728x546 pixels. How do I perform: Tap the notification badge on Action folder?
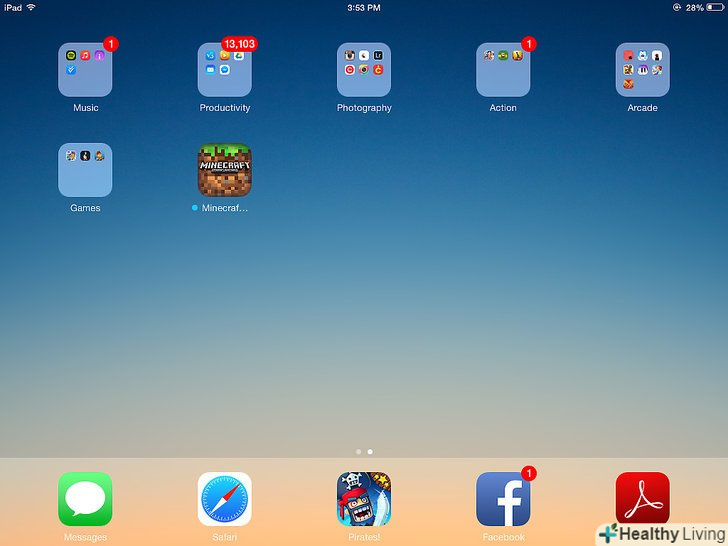(529, 44)
